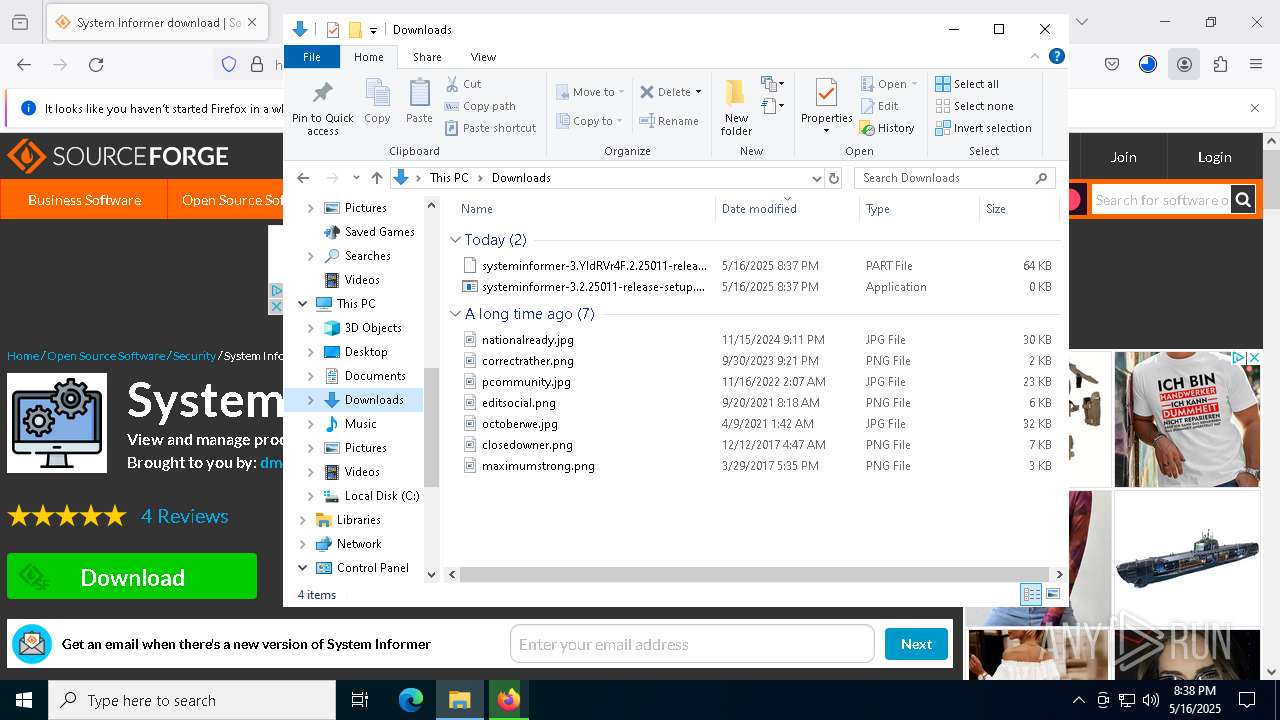Click the taskbar search box

192,700
